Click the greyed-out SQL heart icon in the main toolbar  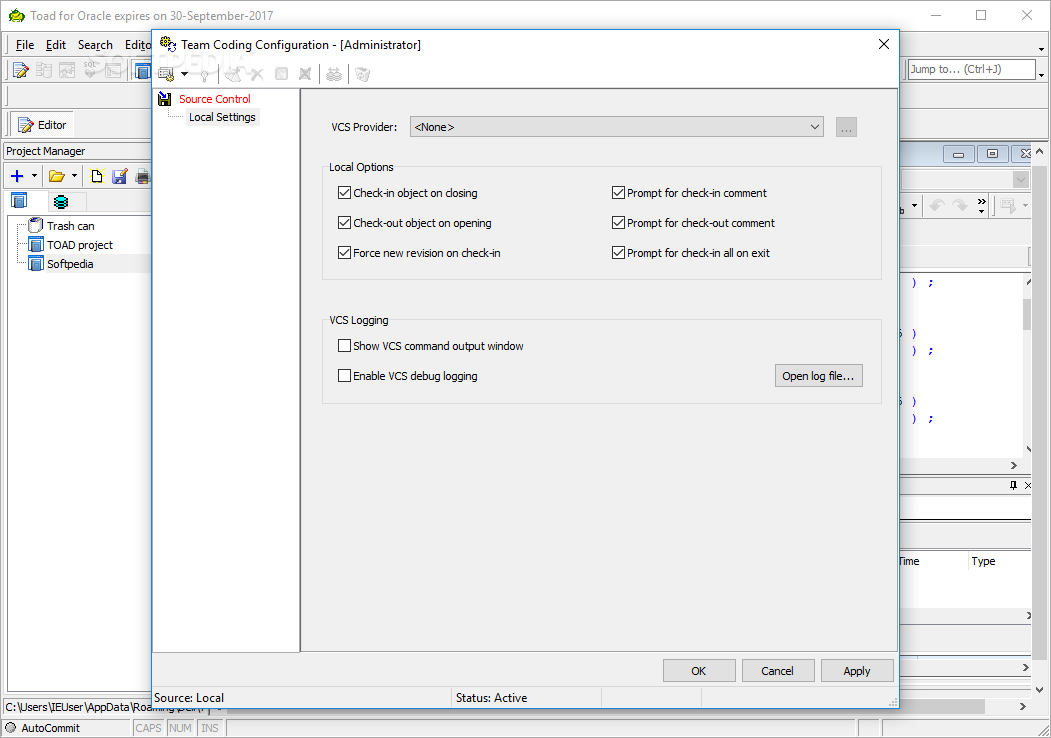coord(90,70)
